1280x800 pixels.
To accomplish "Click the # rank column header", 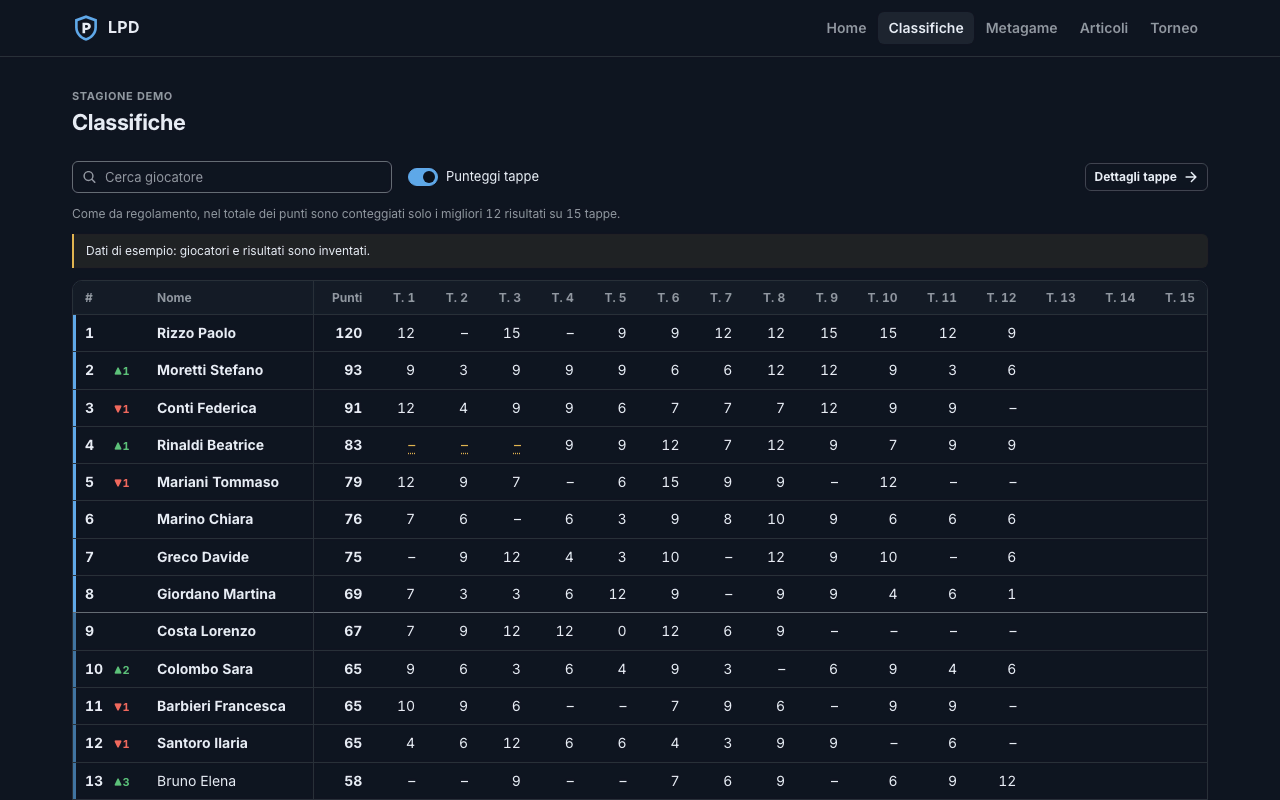I will click(89, 298).
